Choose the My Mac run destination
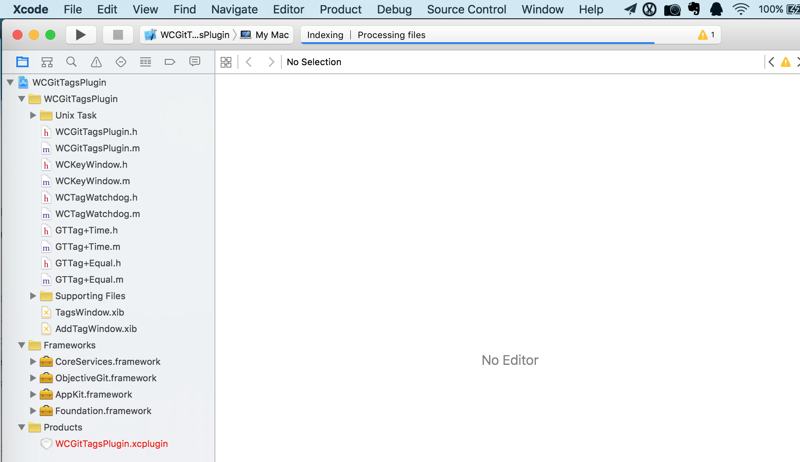This screenshot has height=462, width=800. coord(265,35)
